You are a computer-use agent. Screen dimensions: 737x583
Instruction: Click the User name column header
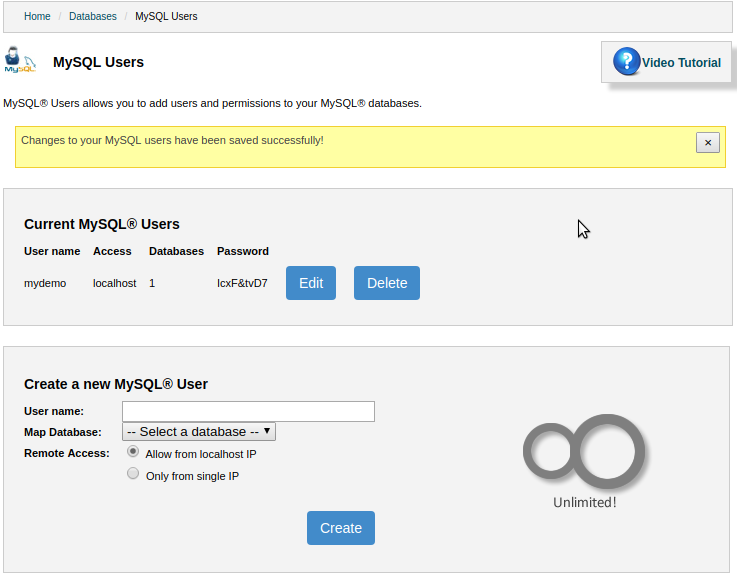point(52,252)
